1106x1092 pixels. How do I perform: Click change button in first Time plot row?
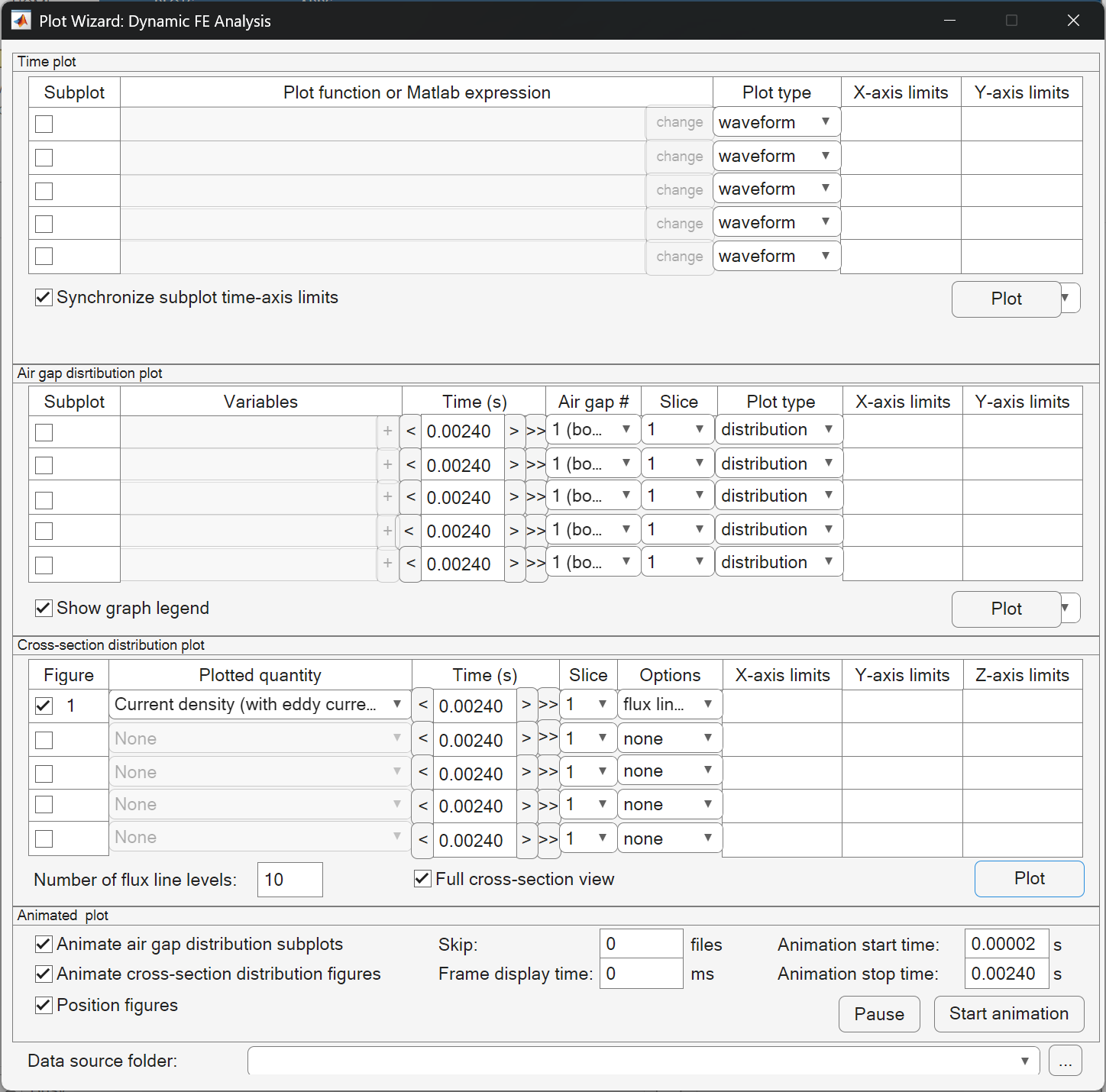(679, 122)
